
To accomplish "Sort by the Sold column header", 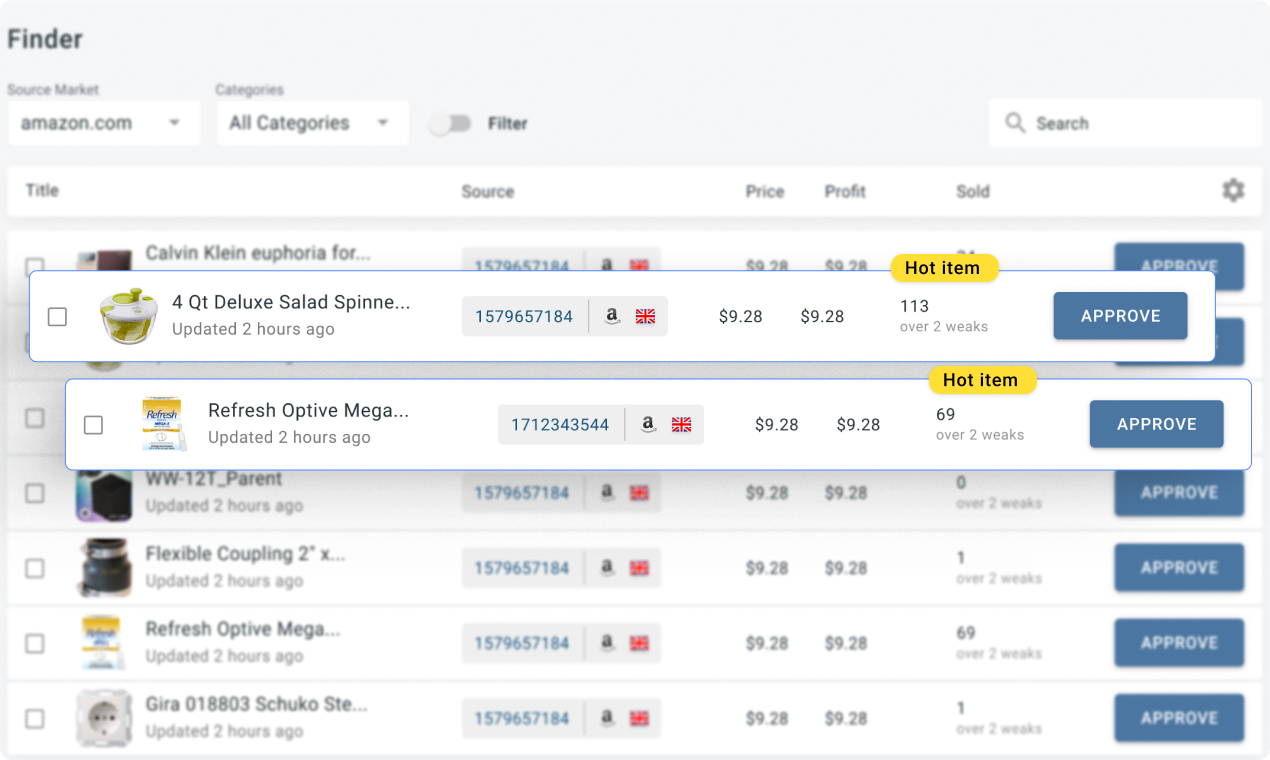I will (973, 191).
